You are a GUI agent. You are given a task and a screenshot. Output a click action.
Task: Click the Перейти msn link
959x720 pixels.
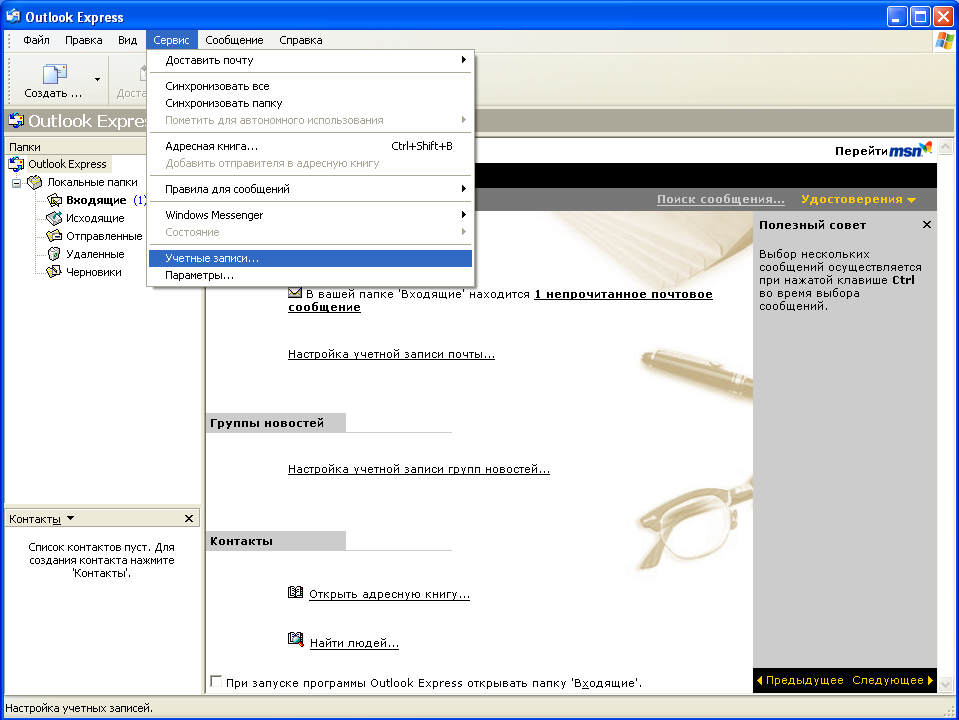pyautogui.click(x=884, y=150)
